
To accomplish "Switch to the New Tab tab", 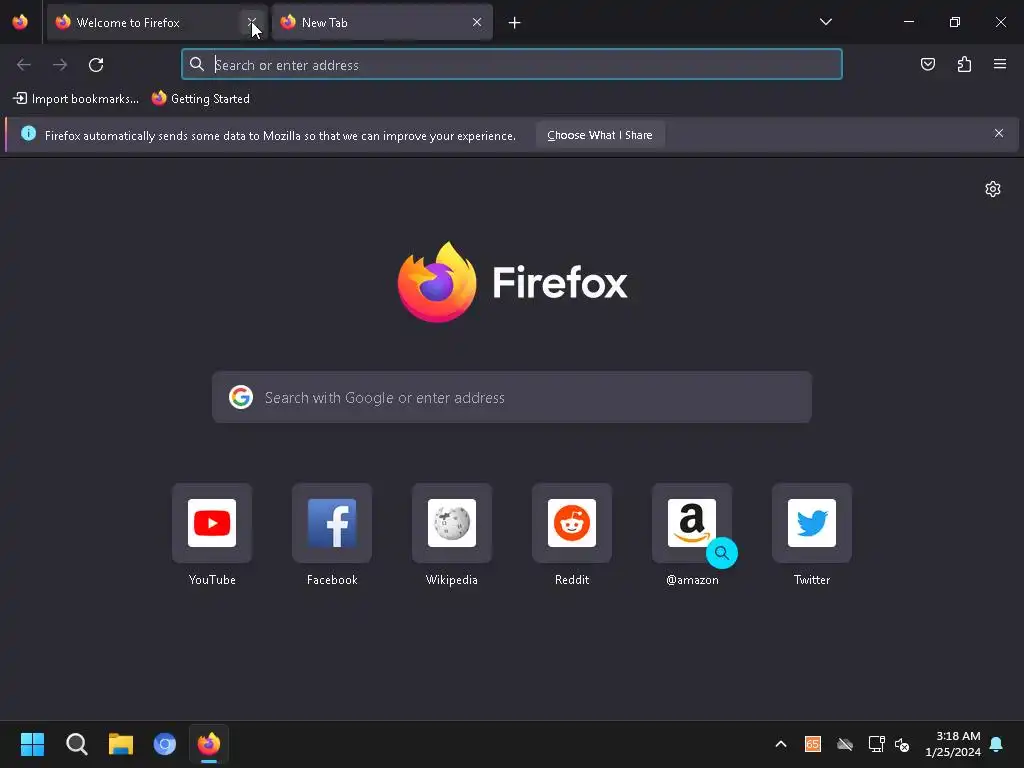I will pyautogui.click(x=381, y=22).
